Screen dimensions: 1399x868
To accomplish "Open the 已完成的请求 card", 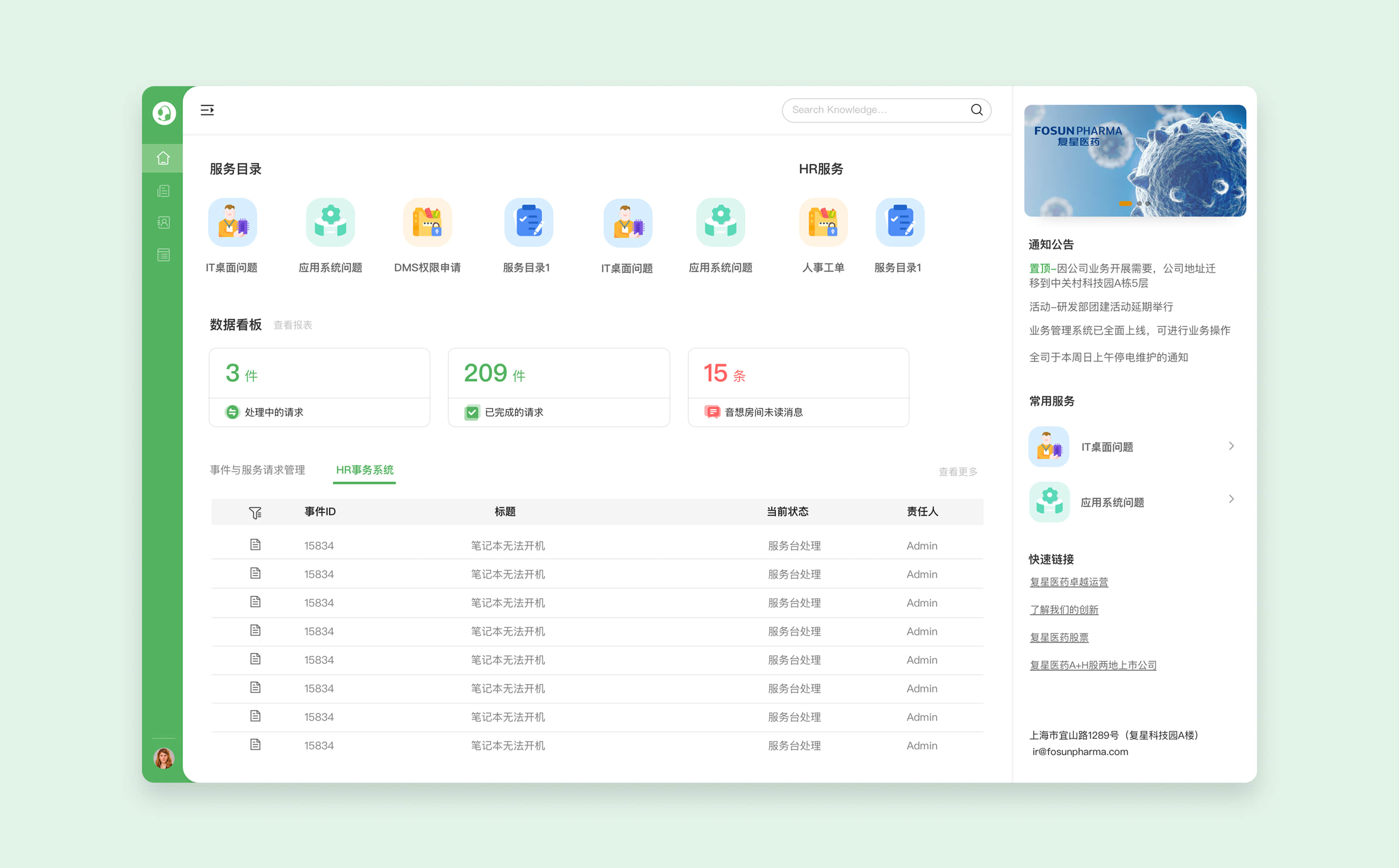I will pos(558,387).
